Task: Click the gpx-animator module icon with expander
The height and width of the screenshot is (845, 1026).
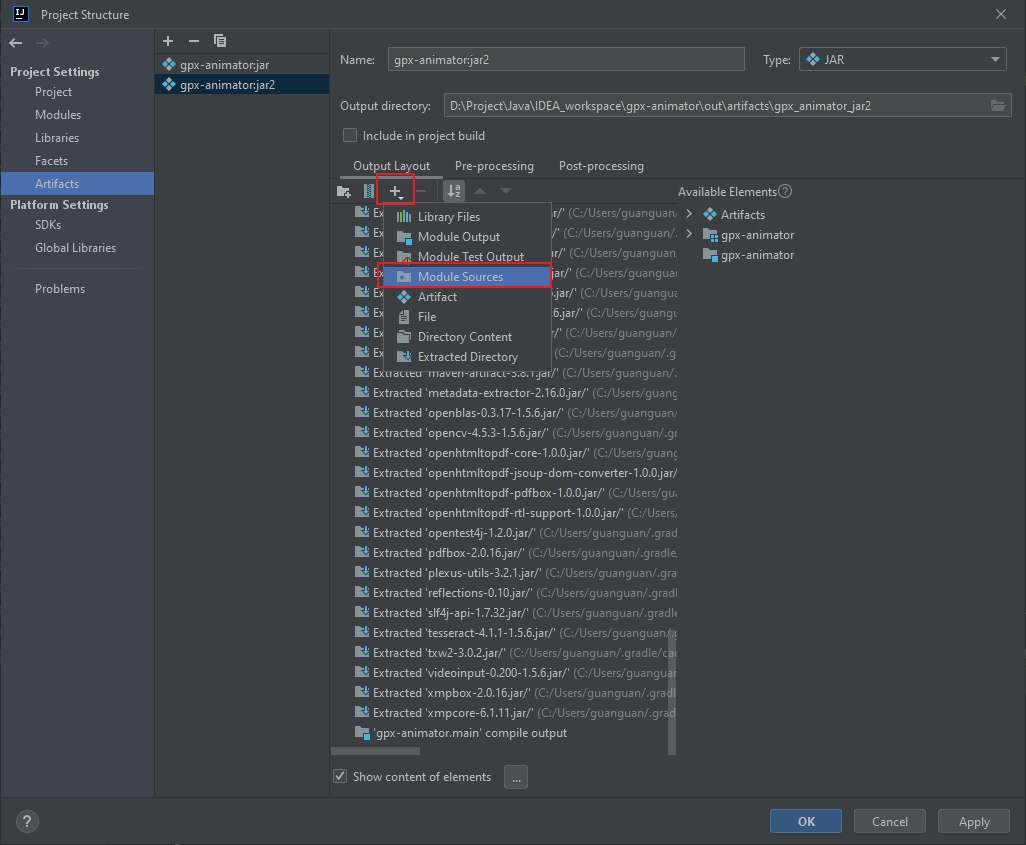Action: [711, 235]
